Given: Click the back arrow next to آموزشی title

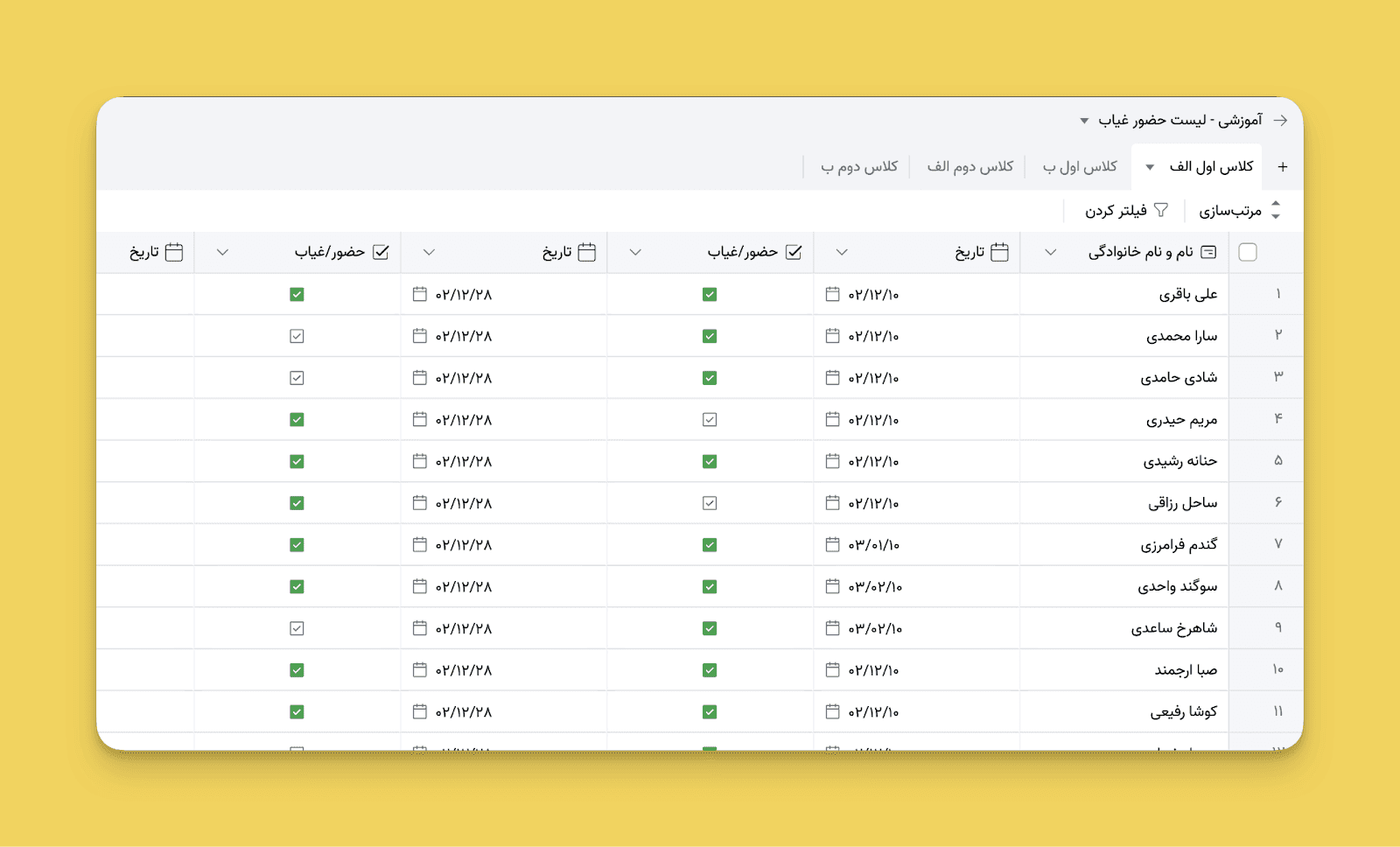Looking at the screenshot, I should point(1280,121).
